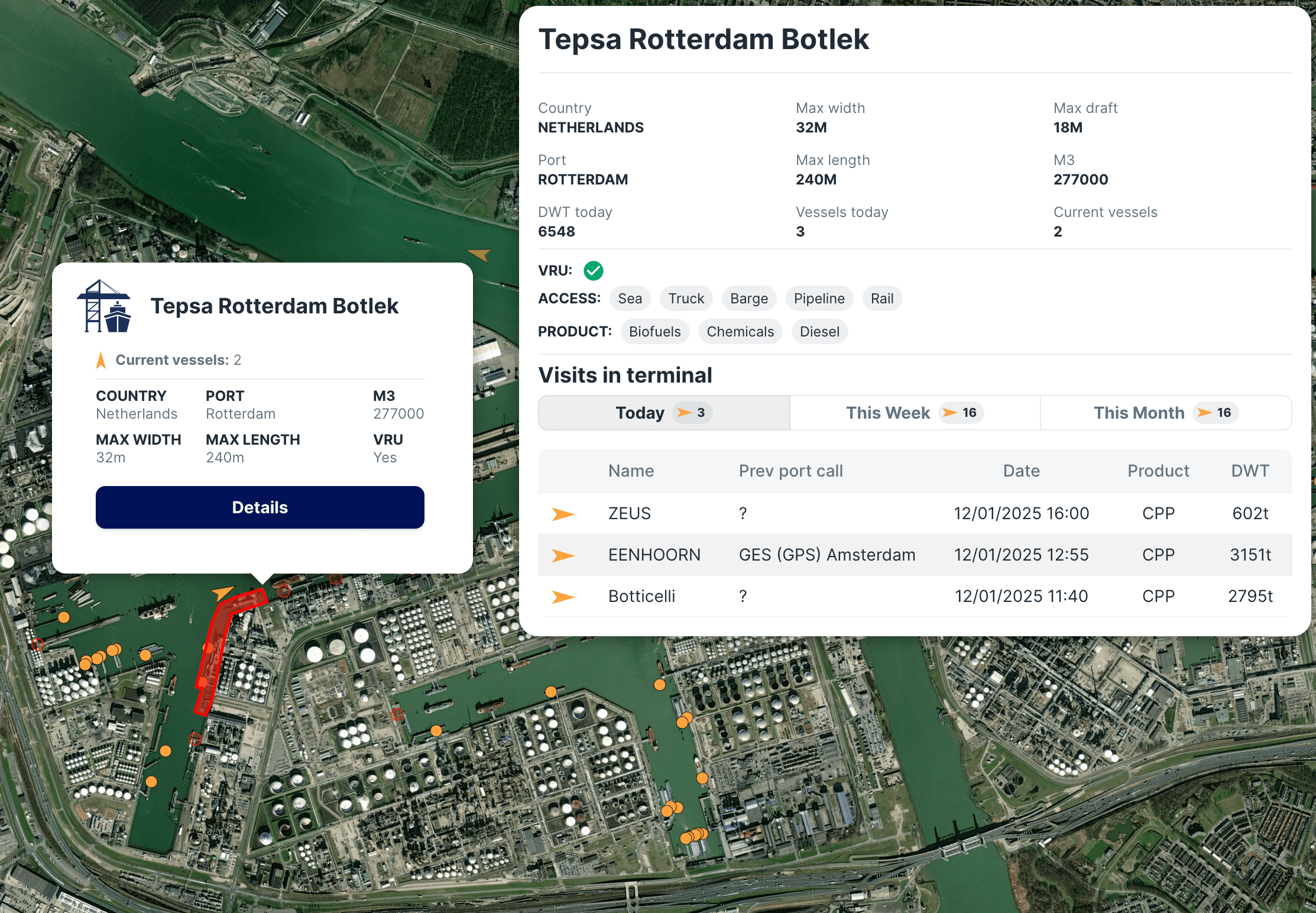Open the GES (GPS) Amsterdam port call
1316x913 pixels.
(x=826, y=555)
